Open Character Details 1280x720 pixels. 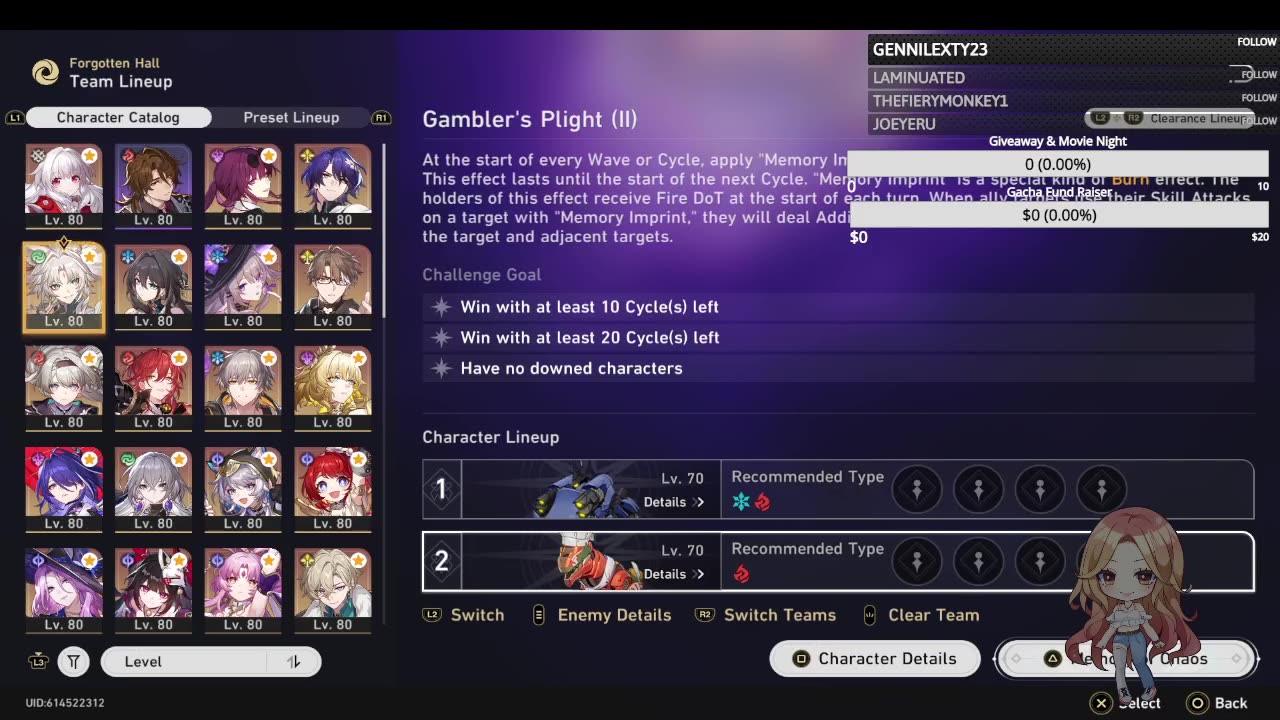875,659
